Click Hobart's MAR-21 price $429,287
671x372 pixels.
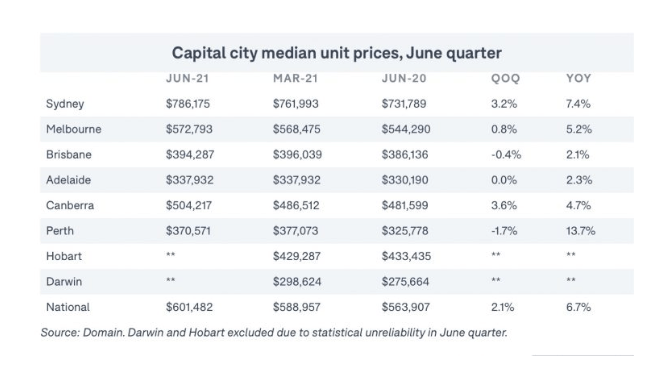297,256
